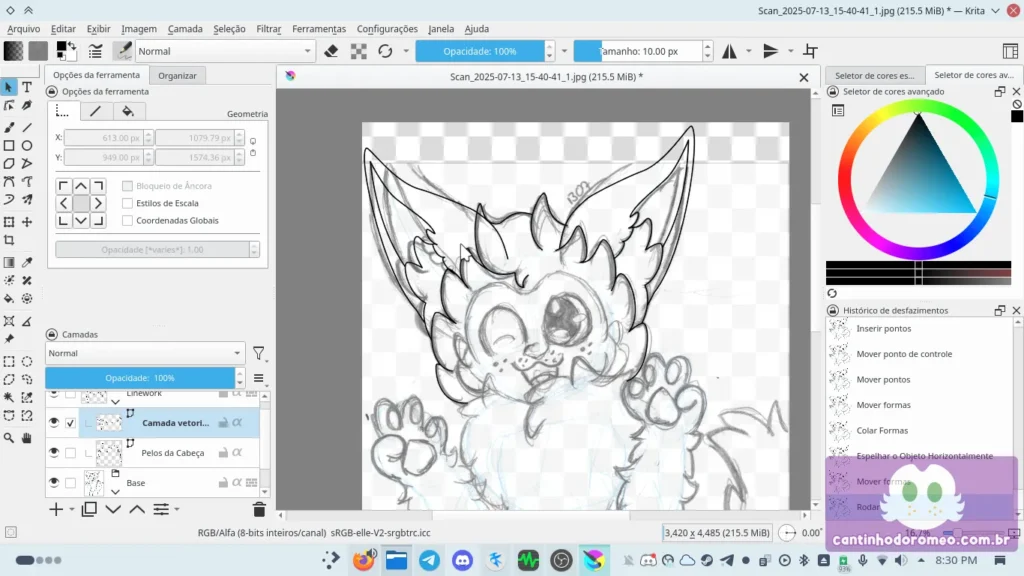Open the layer properties dropdown arrow
Viewport: 1024px width, 576px height.
click(x=177, y=509)
